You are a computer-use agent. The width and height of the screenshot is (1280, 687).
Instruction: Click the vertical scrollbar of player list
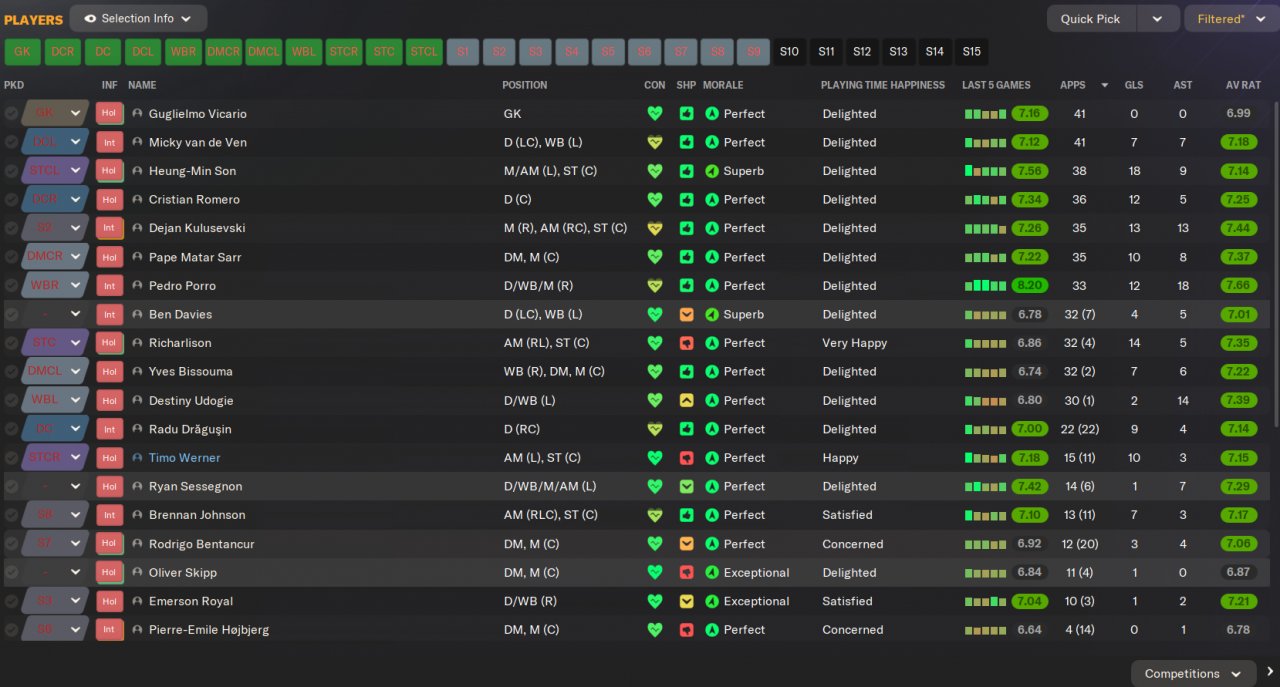1275,265
